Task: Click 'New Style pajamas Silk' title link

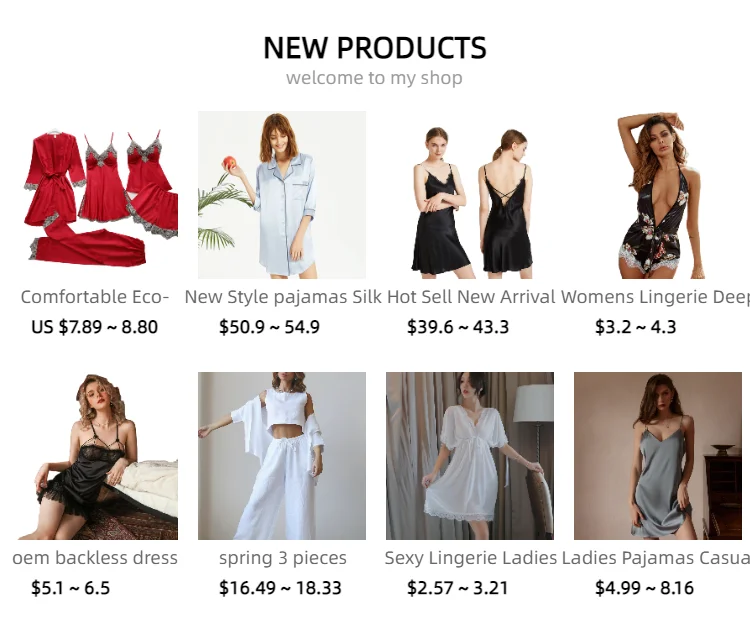Action: coord(282,297)
